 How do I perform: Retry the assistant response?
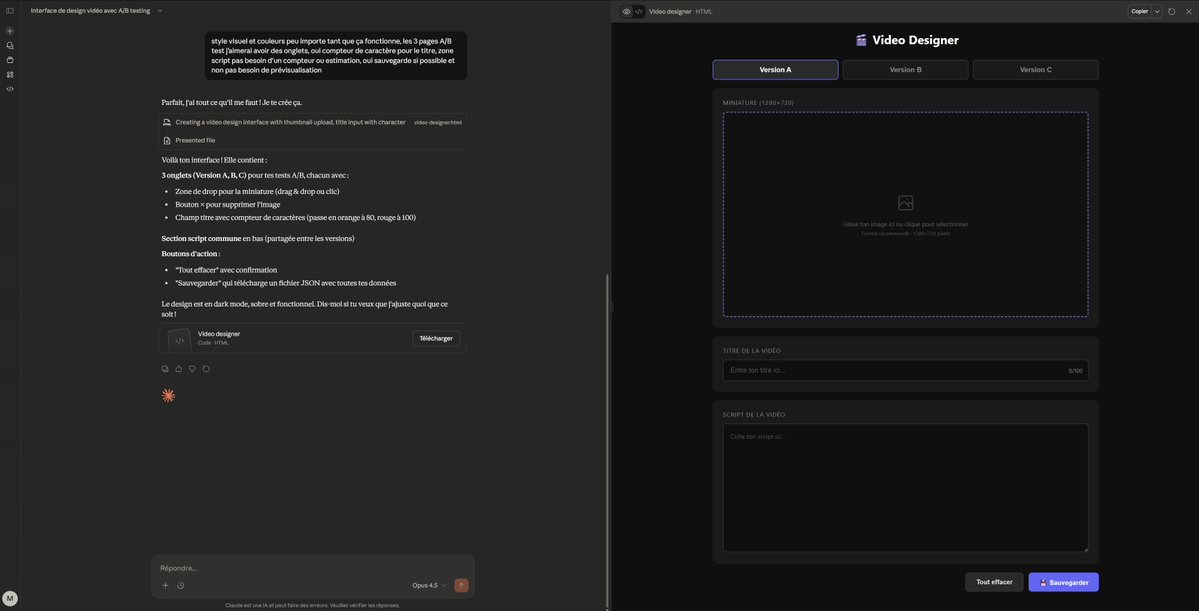pyautogui.click(x=206, y=369)
